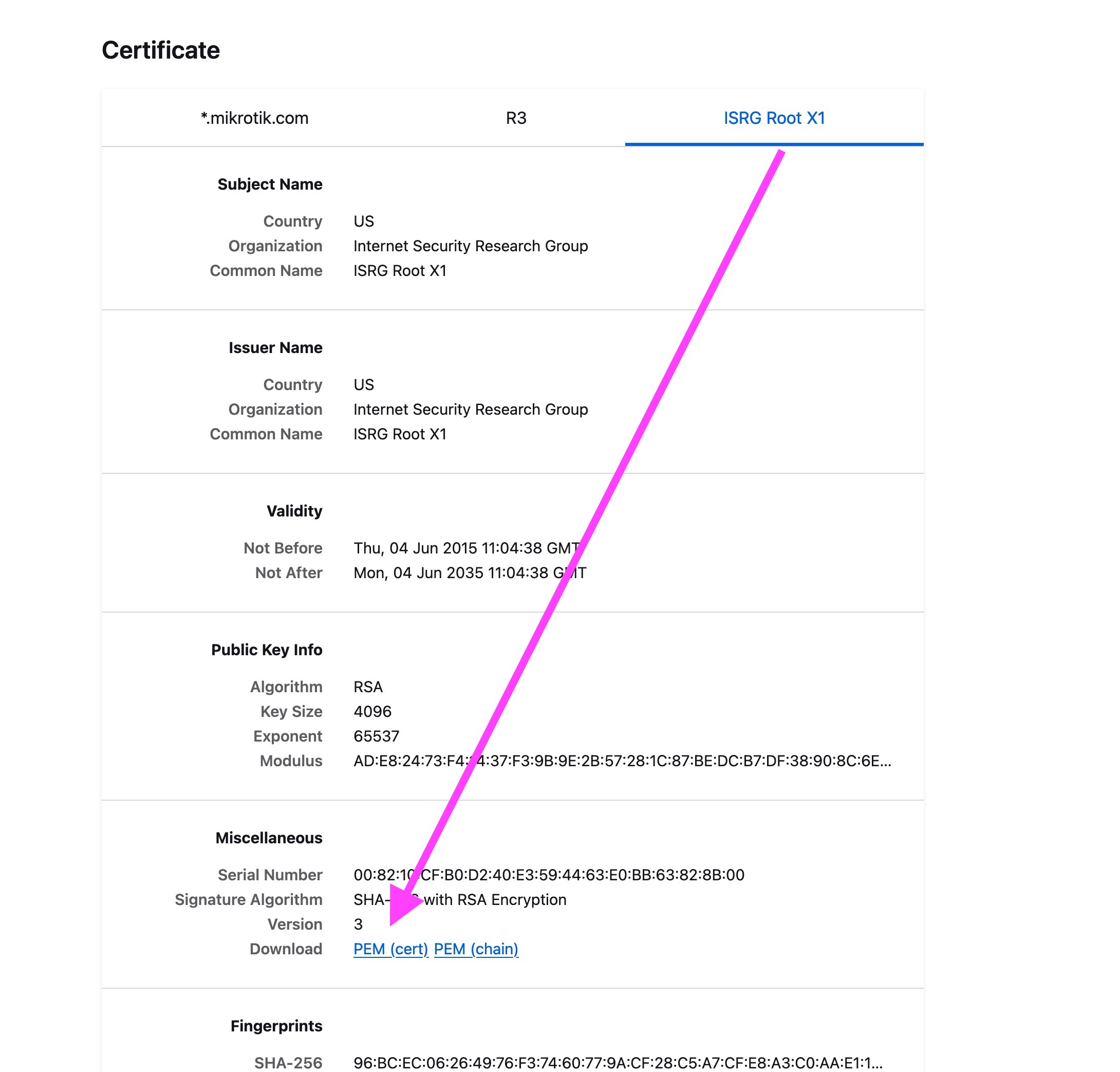Download the PEM (chain) file
The width and height of the screenshot is (1120, 1072).
[476, 949]
